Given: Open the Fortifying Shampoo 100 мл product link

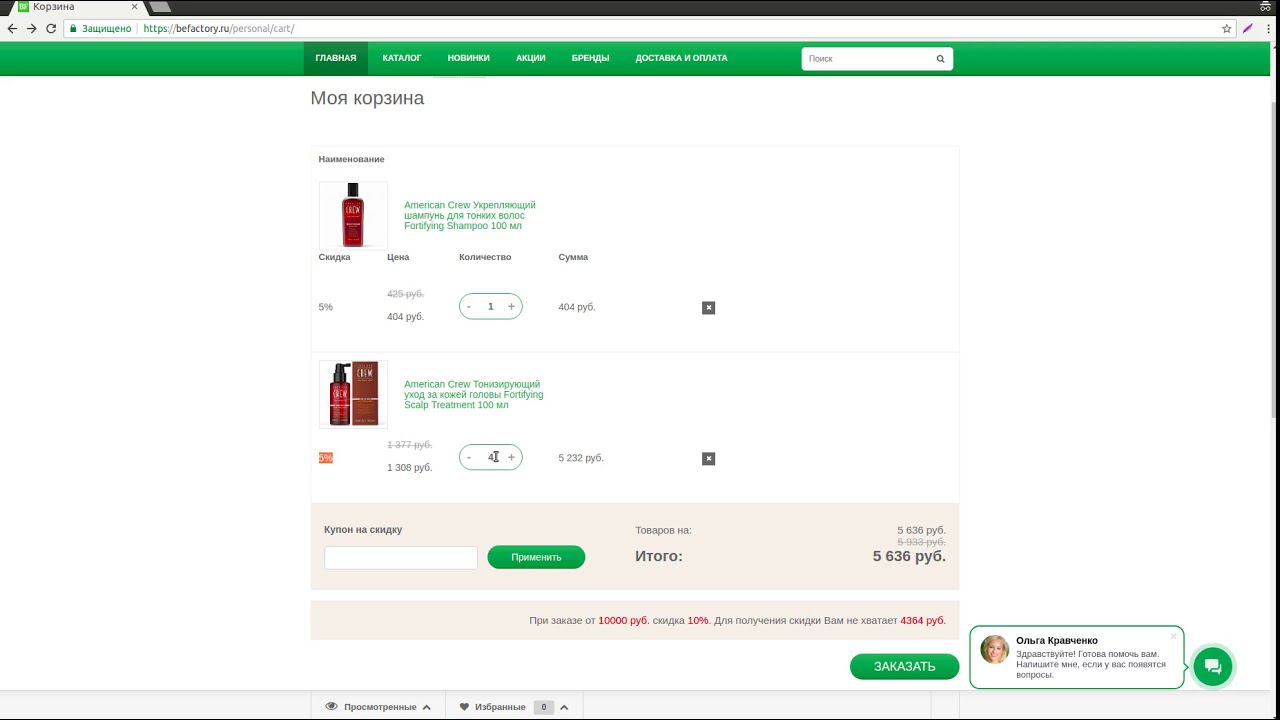Looking at the screenshot, I should 470,216.
